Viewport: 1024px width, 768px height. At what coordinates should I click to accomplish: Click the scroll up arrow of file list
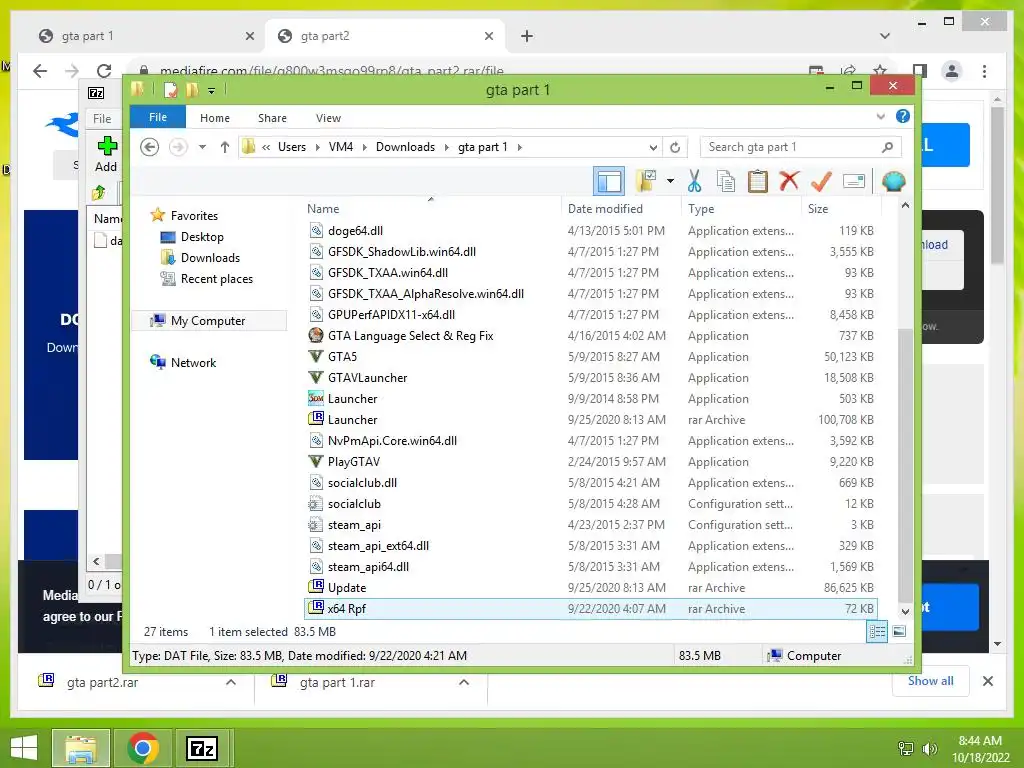coord(905,206)
